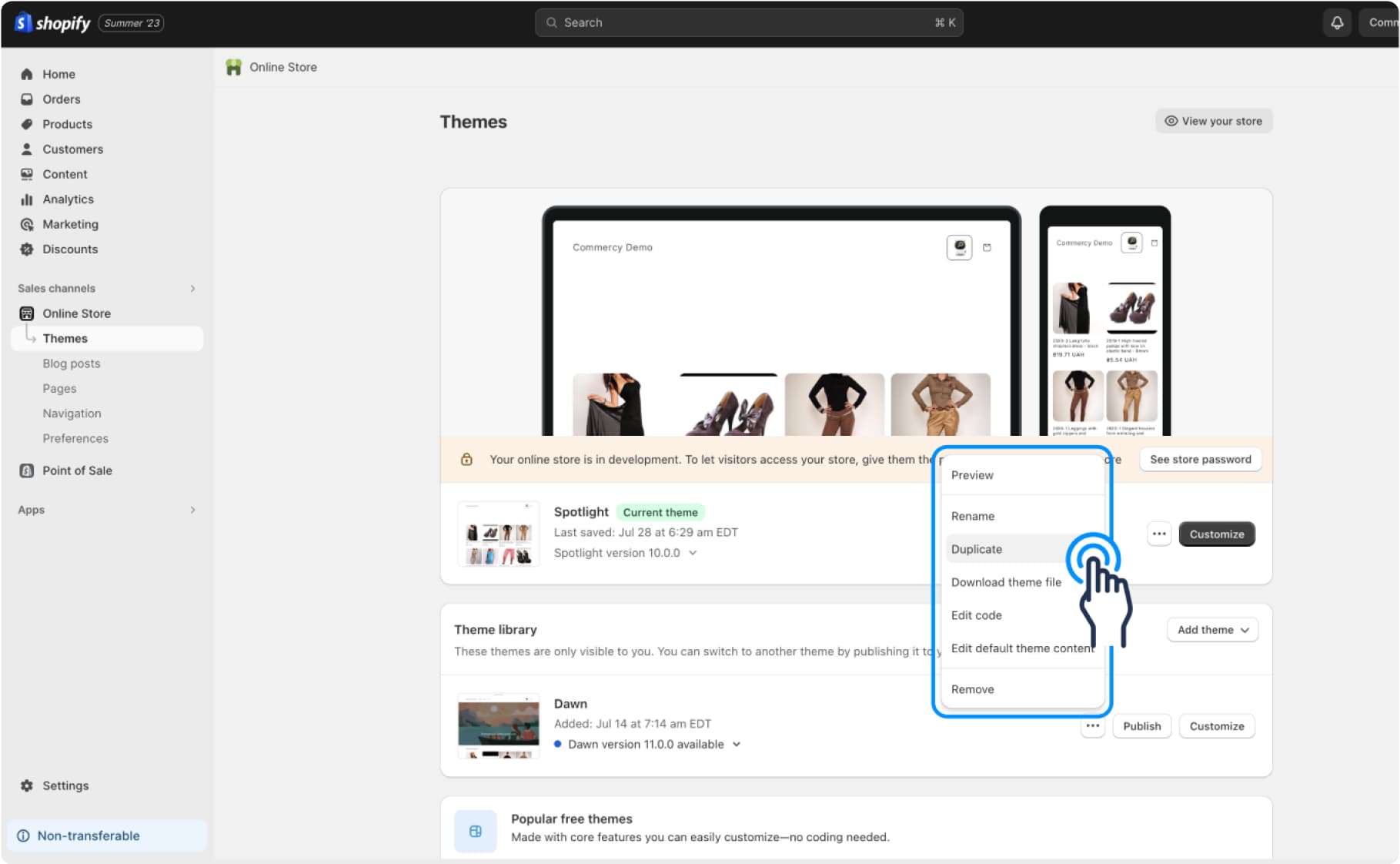Image resolution: width=1400 pixels, height=864 pixels.
Task: Click the Popular free themes icon
Action: (x=475, y=831)
